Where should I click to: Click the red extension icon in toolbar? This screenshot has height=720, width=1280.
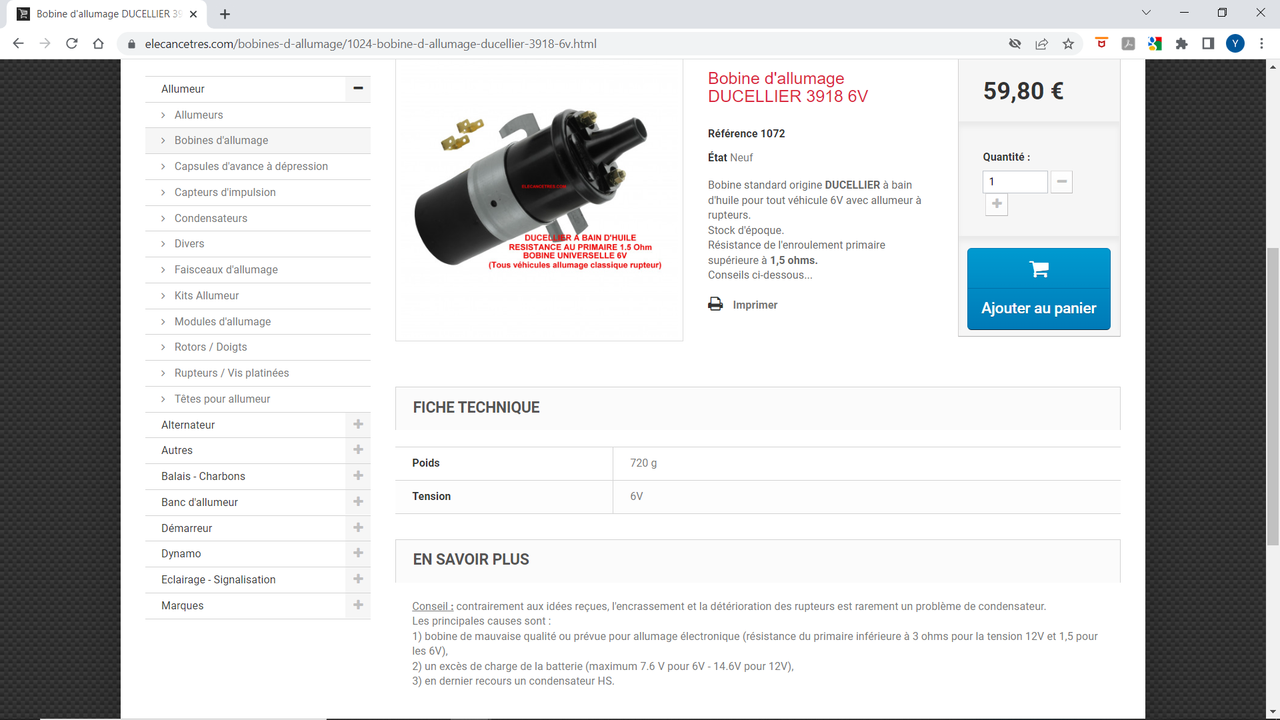pos(1102,44)
